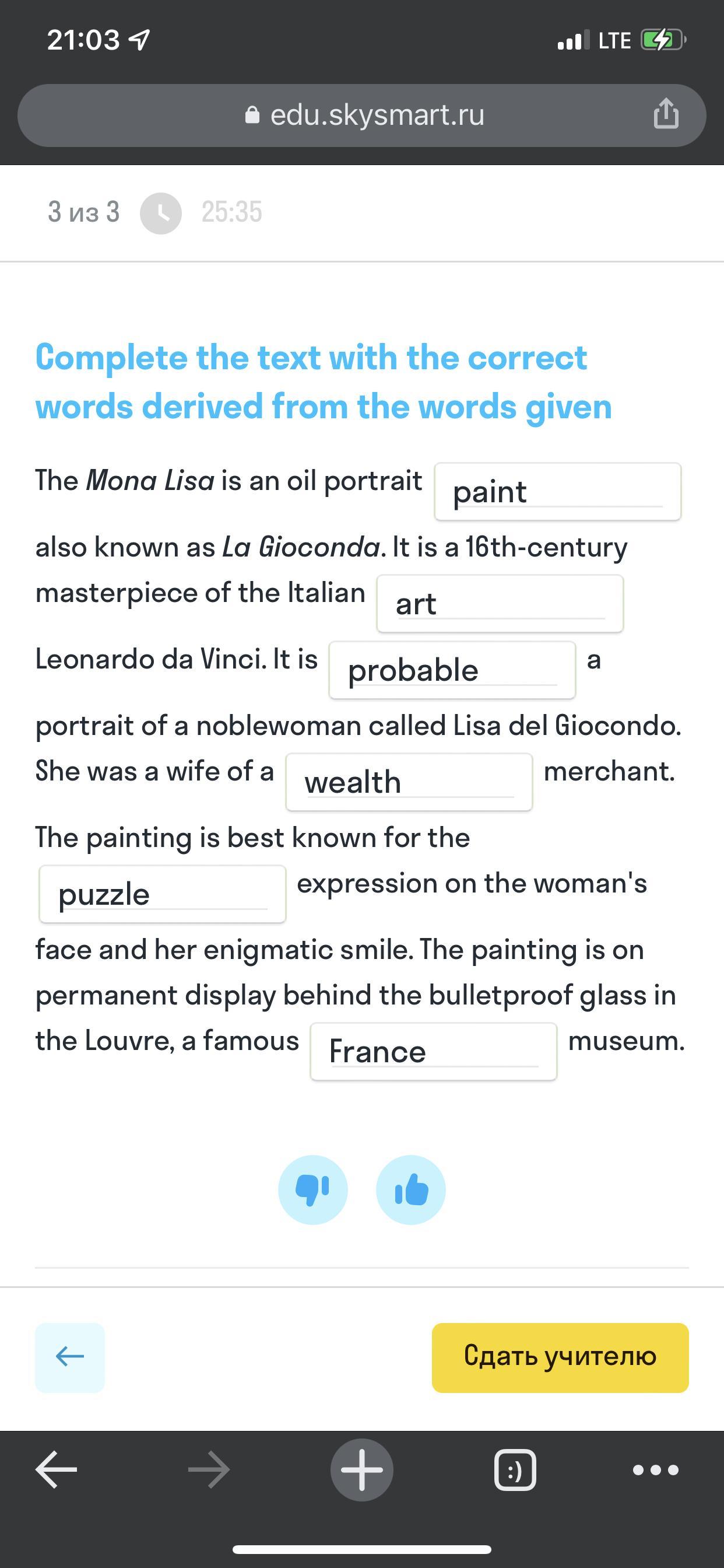
Task: Click the light blue previous task arrow
Action: (x=70, y=1357)
